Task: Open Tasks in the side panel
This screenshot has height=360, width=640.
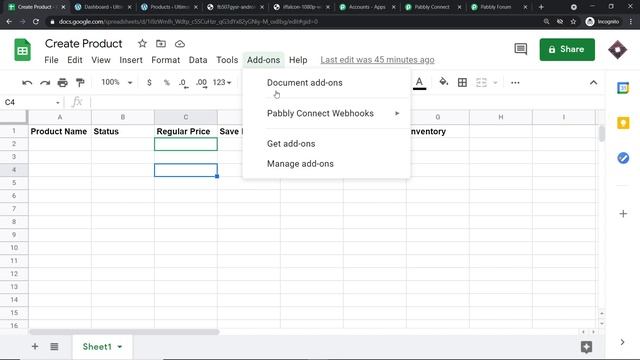Action: coord(623,158)
